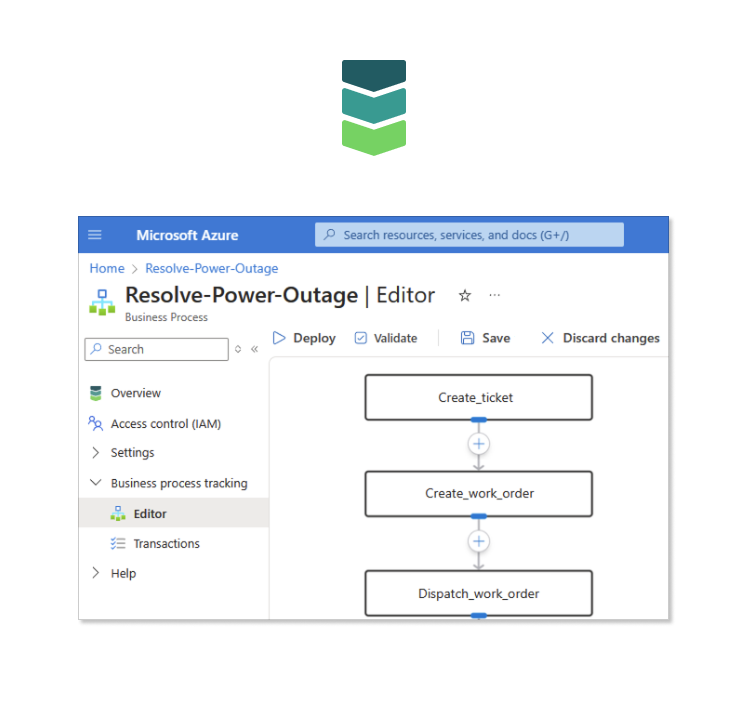Screen dimensions: 748x701
Task: Go to the Home breadcrumb
Action: click(x=107, y=268)
